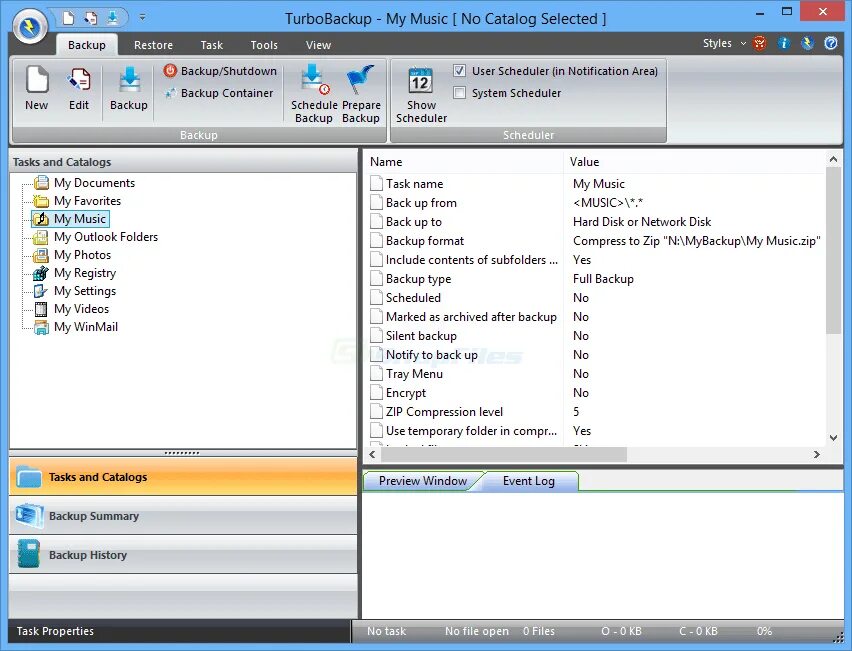The width and height of the screenshot is (852, 651).
Task: Open the View ribbon tab
Action: pyautogui.click(x=318, y=45)
